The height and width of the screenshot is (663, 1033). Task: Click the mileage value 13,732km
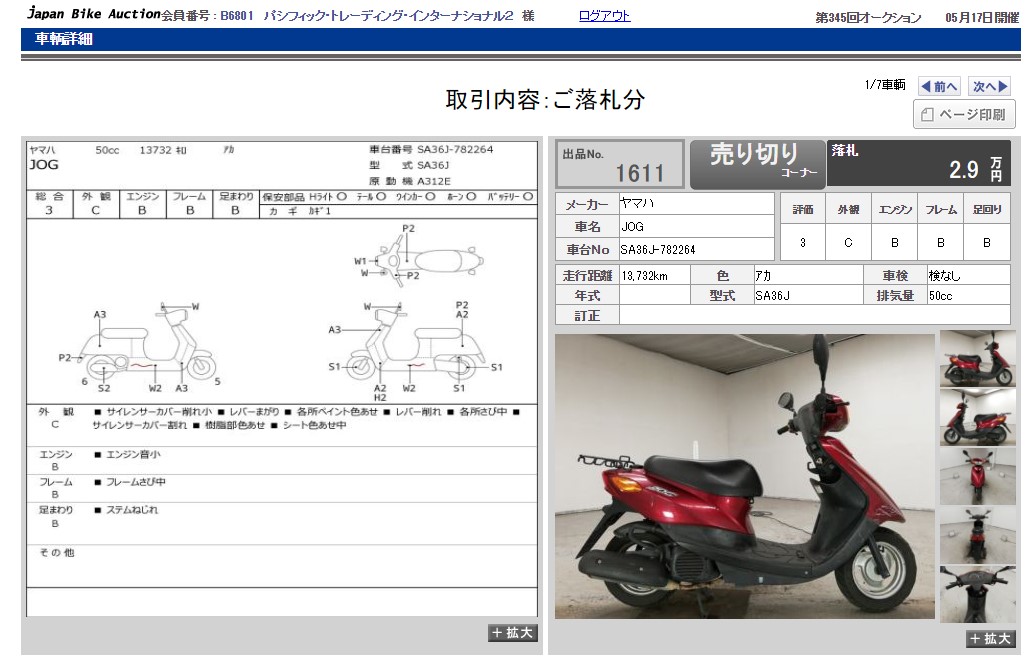[x=655, y=275]
